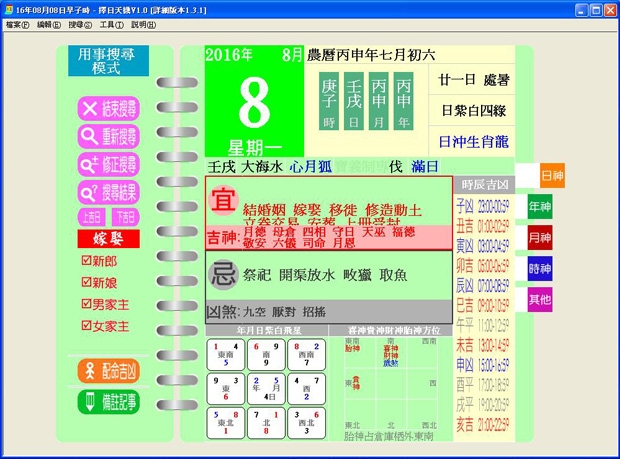The image size is (620, 459).
Task: Select the blue 時神 tab
Action: pos(540,268)
